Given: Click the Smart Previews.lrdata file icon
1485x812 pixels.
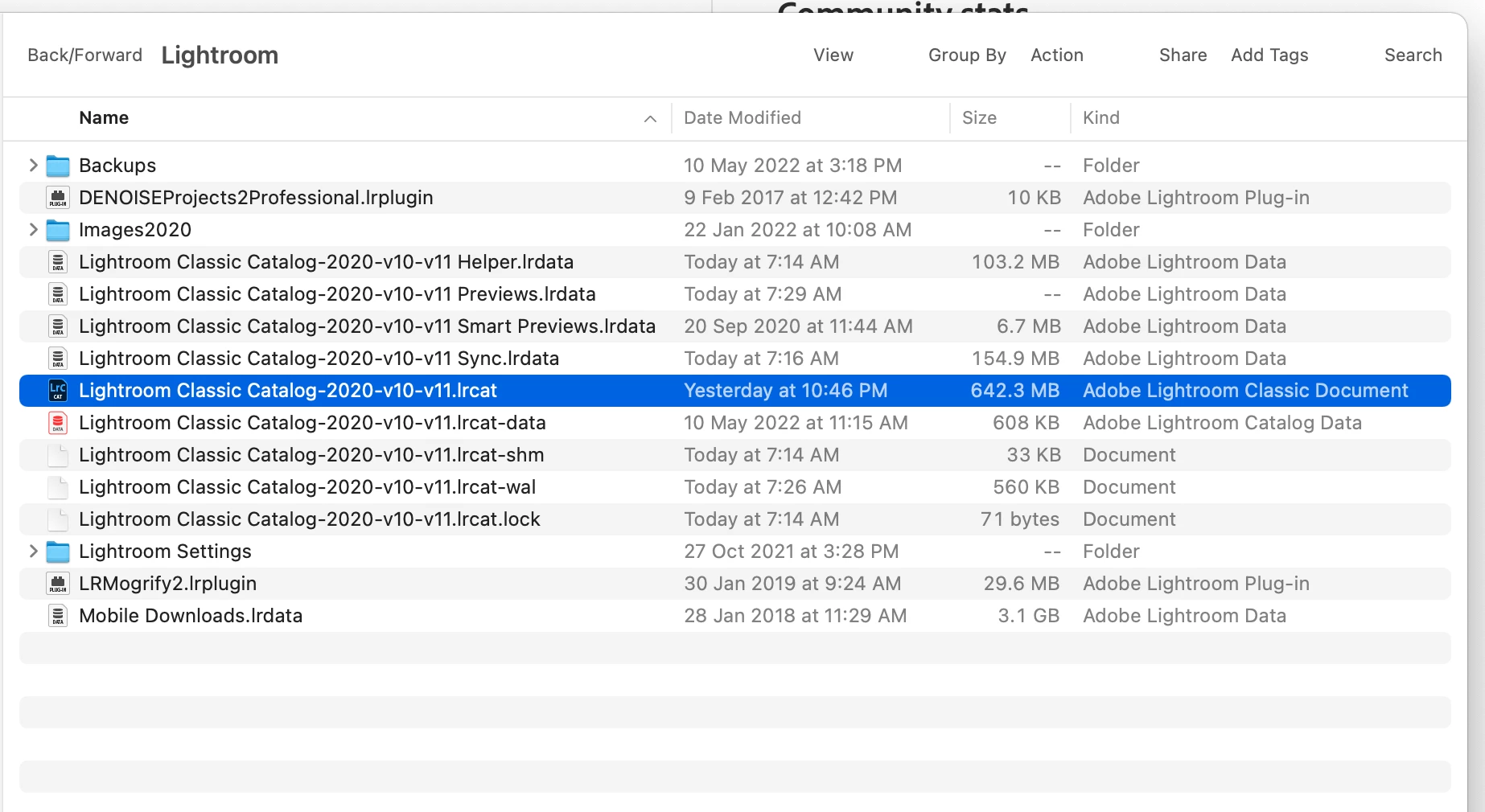Looking at the screenshot, I should click(58, 326).
